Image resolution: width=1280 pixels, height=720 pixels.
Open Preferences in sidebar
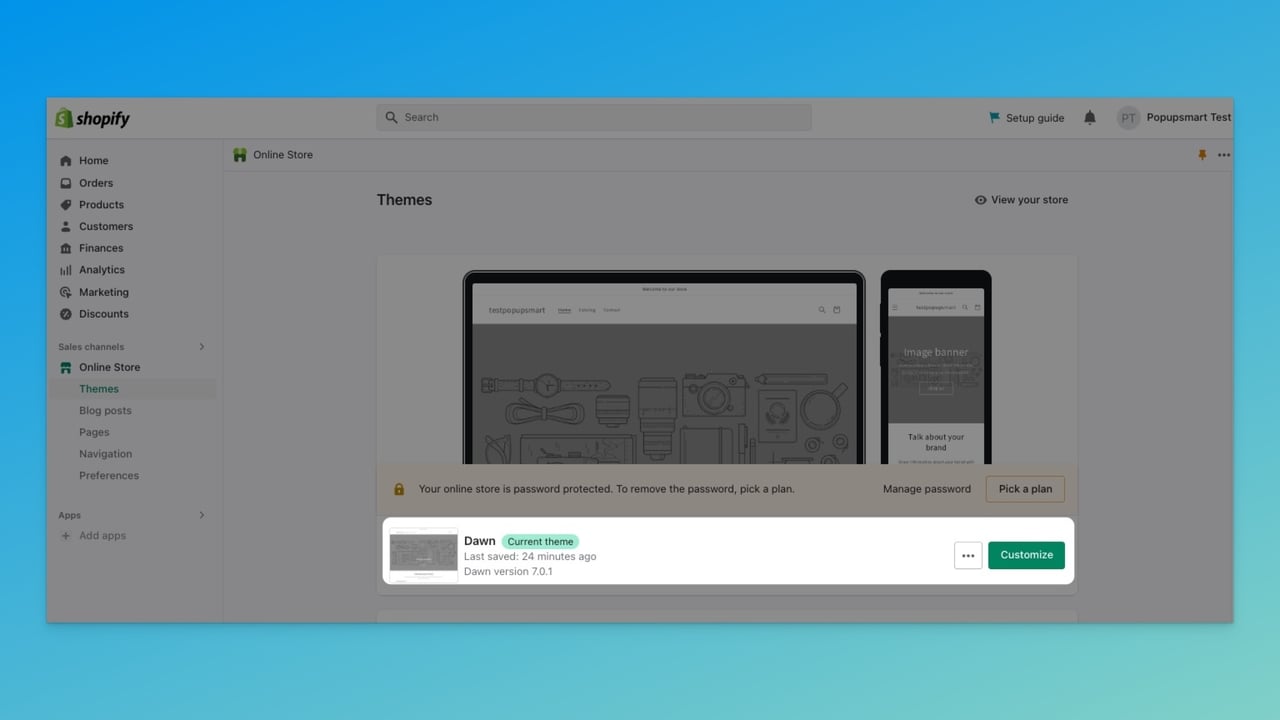click(109, 475)
